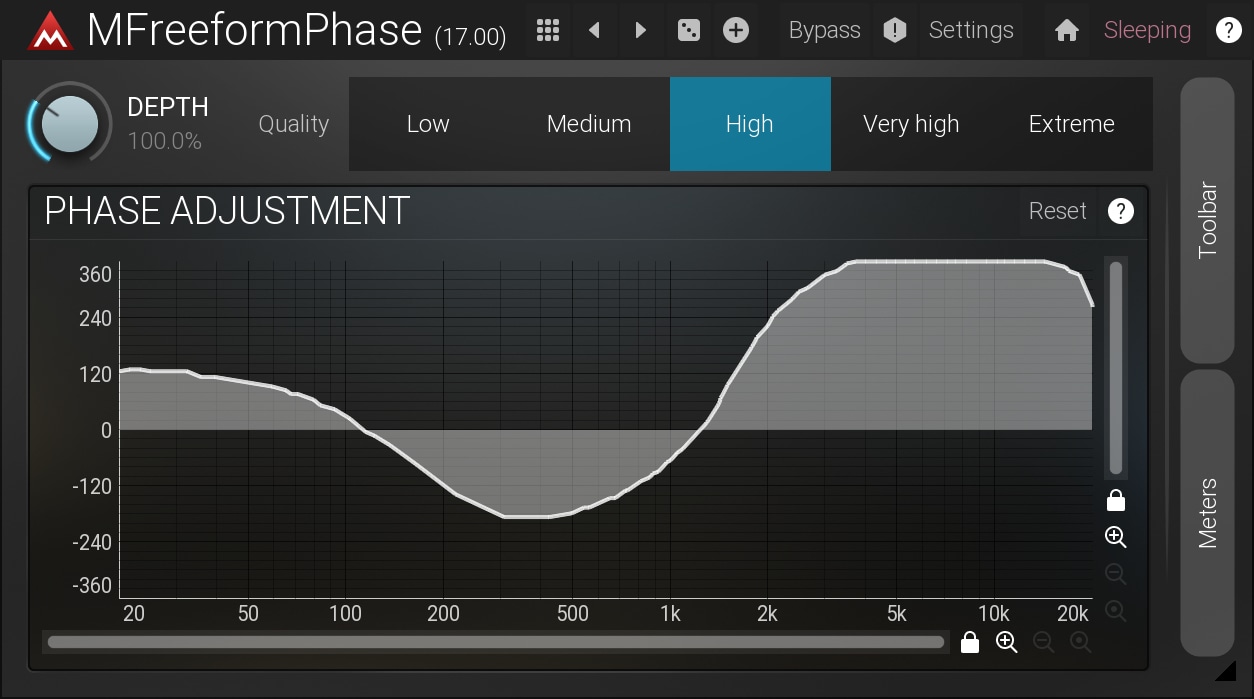Image resolution: width=1254 pixels, height=699 pixels.
Task: Click the home icon
Action: tap(1067, 30)
